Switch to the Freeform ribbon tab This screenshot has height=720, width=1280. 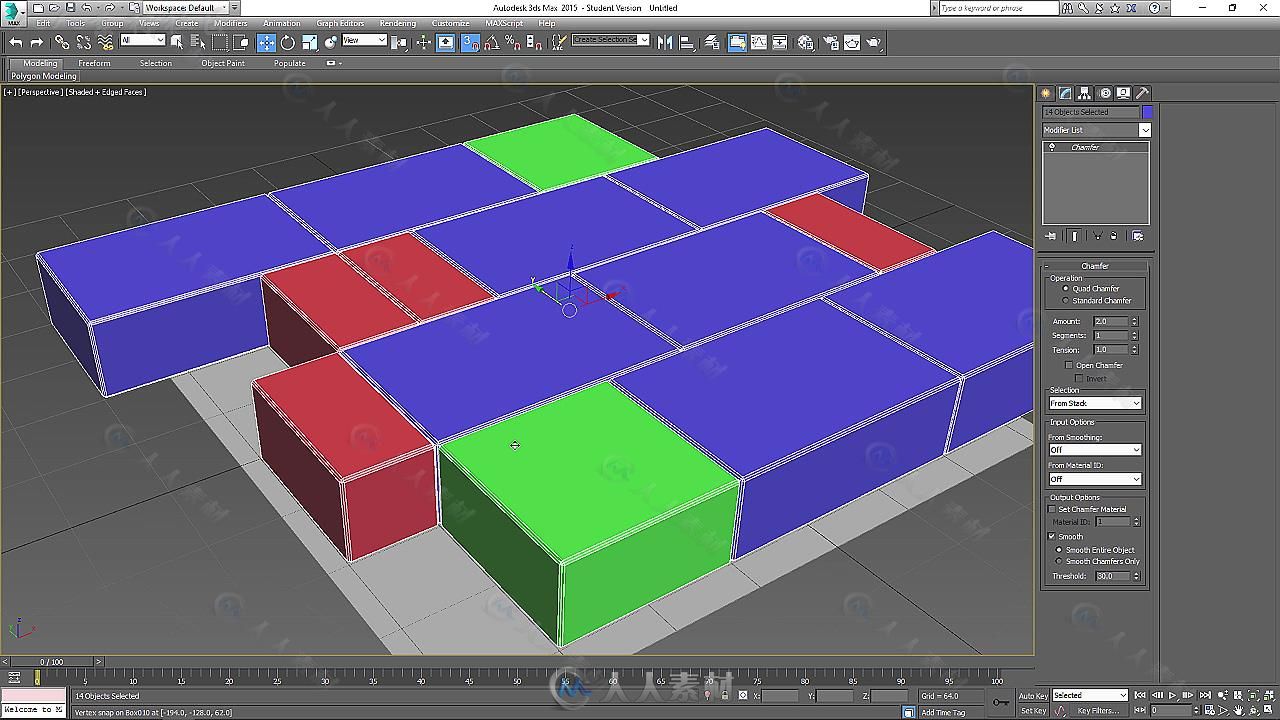[x=94, y=63]
